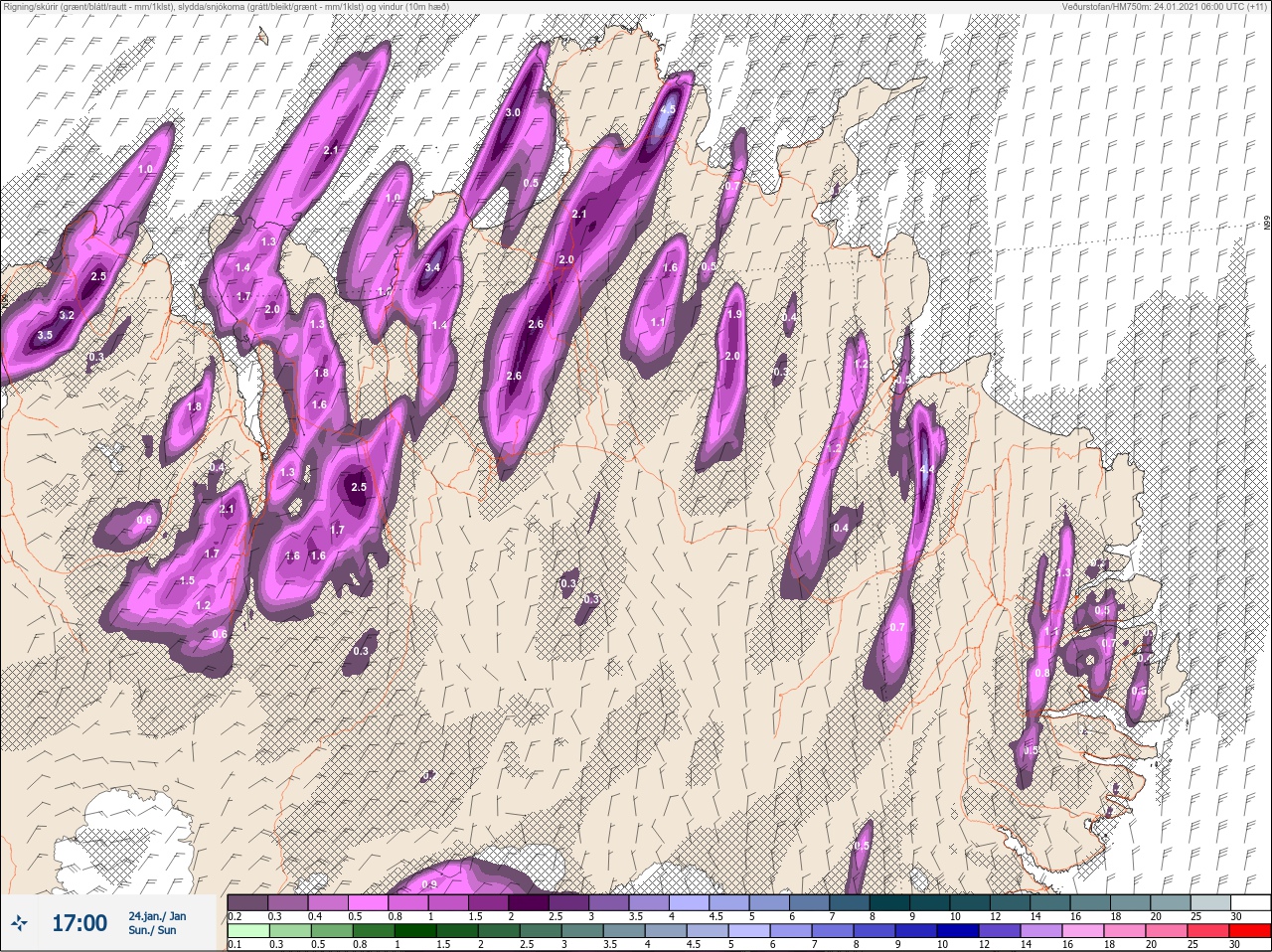The image size is (1272, 952).
Task: Click the weekday text Sun./ Sun
Action: (152, 930)
